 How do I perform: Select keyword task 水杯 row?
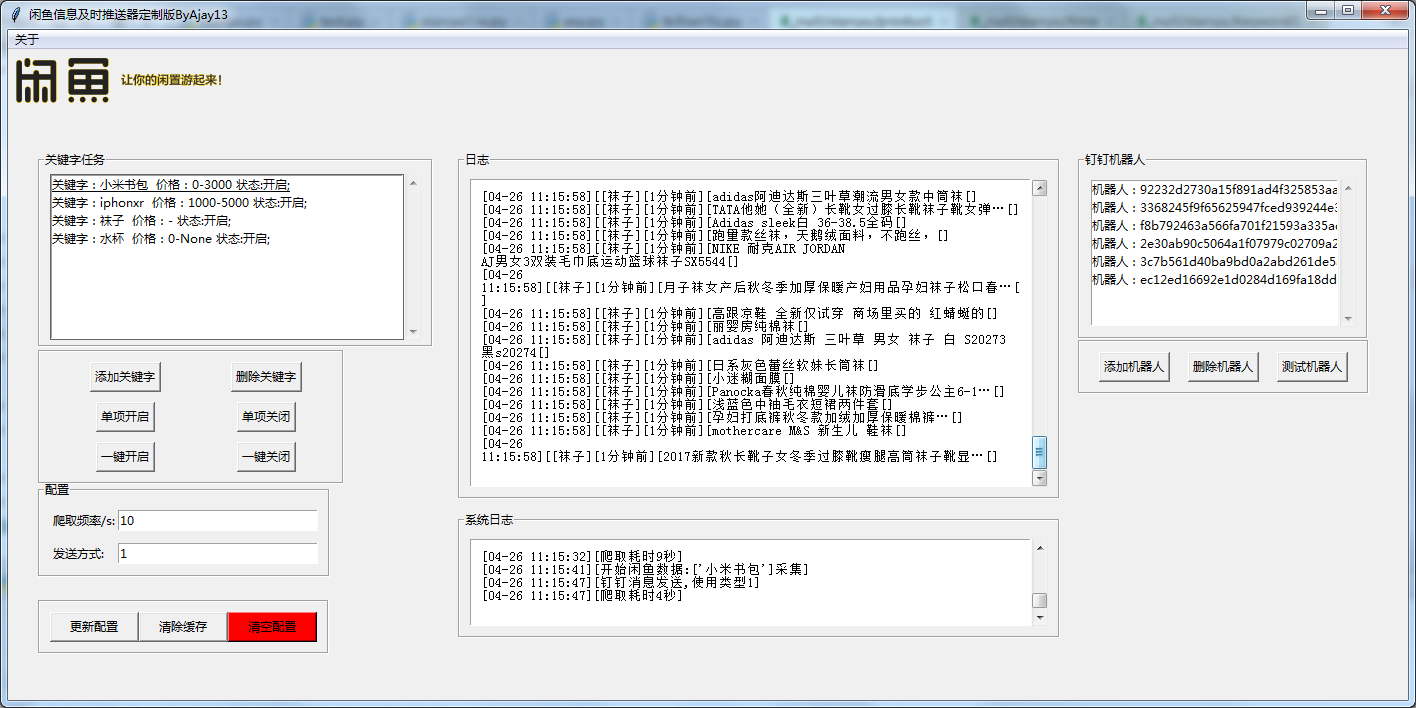[x=227, y=239]
